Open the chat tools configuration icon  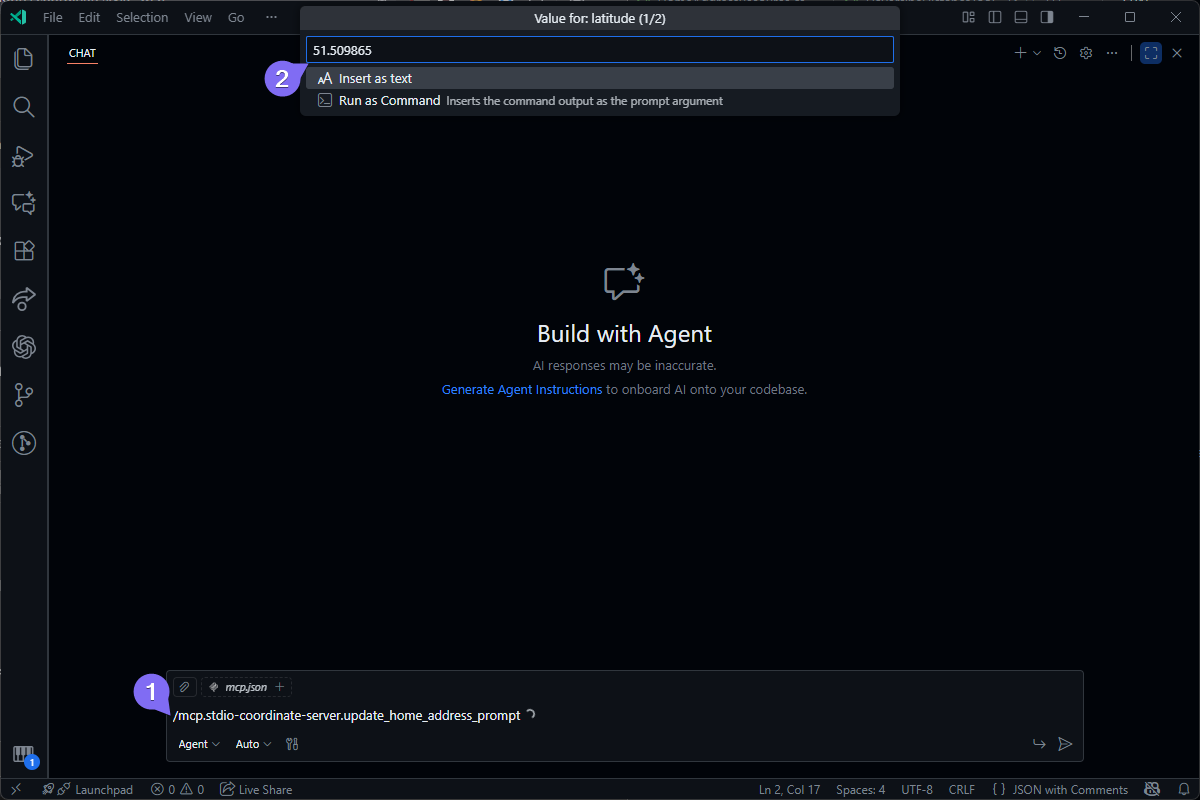point(292,744)
